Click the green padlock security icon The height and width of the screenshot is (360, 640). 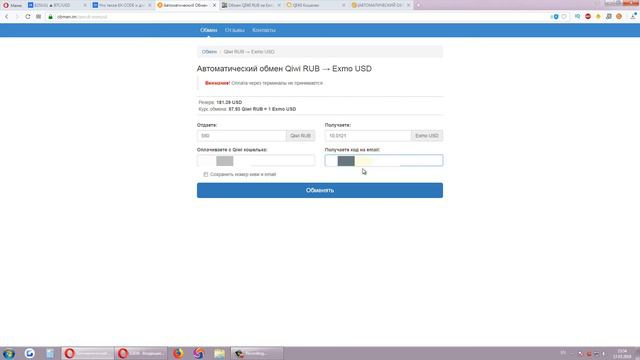click(x=51, y=17)
